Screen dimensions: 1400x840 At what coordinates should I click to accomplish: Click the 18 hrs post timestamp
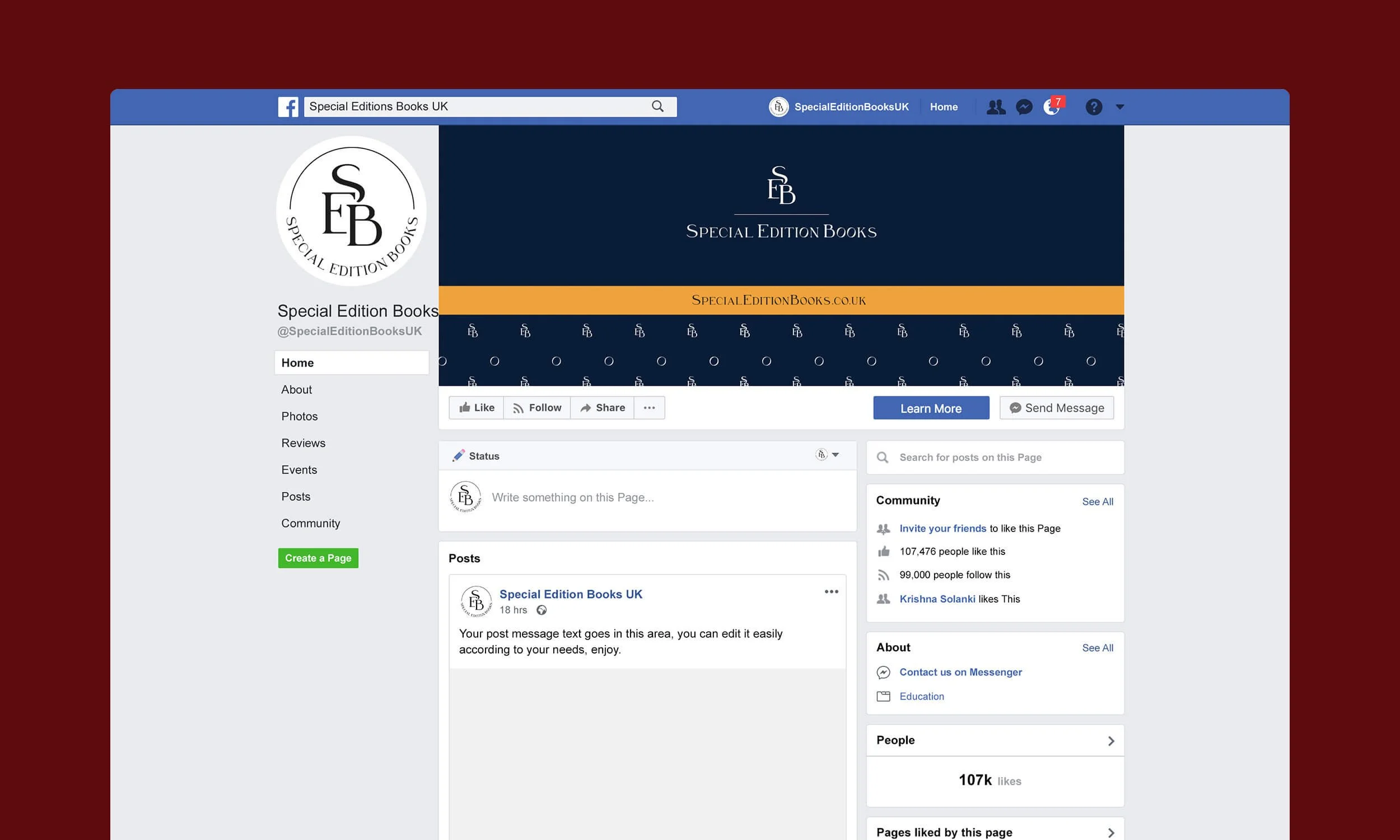pos(513,610)
